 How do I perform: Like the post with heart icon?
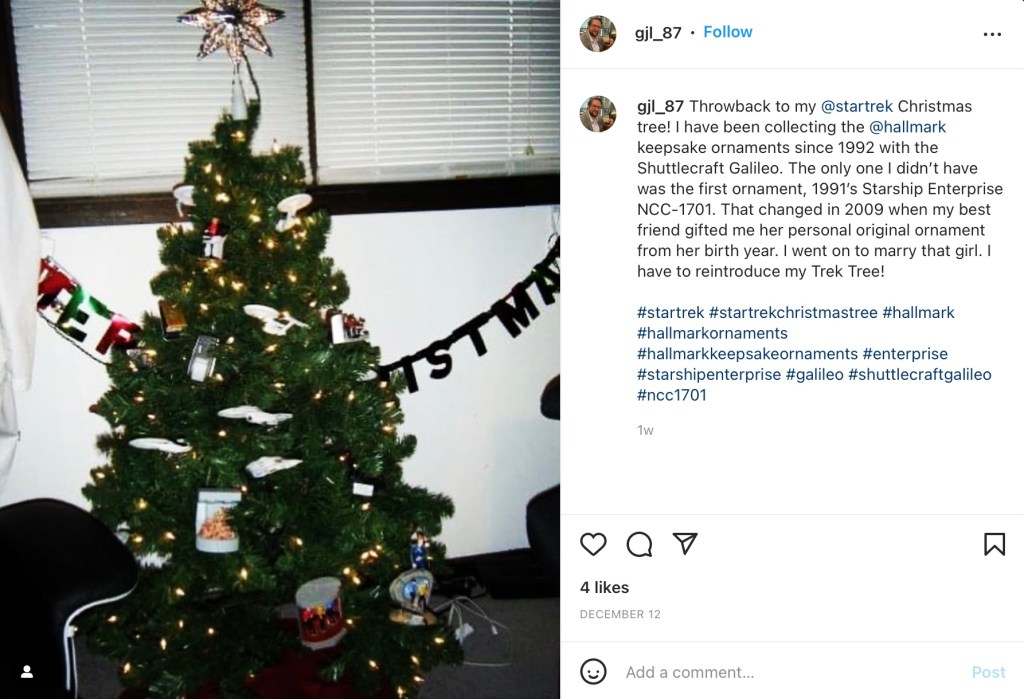coord(593,544)
